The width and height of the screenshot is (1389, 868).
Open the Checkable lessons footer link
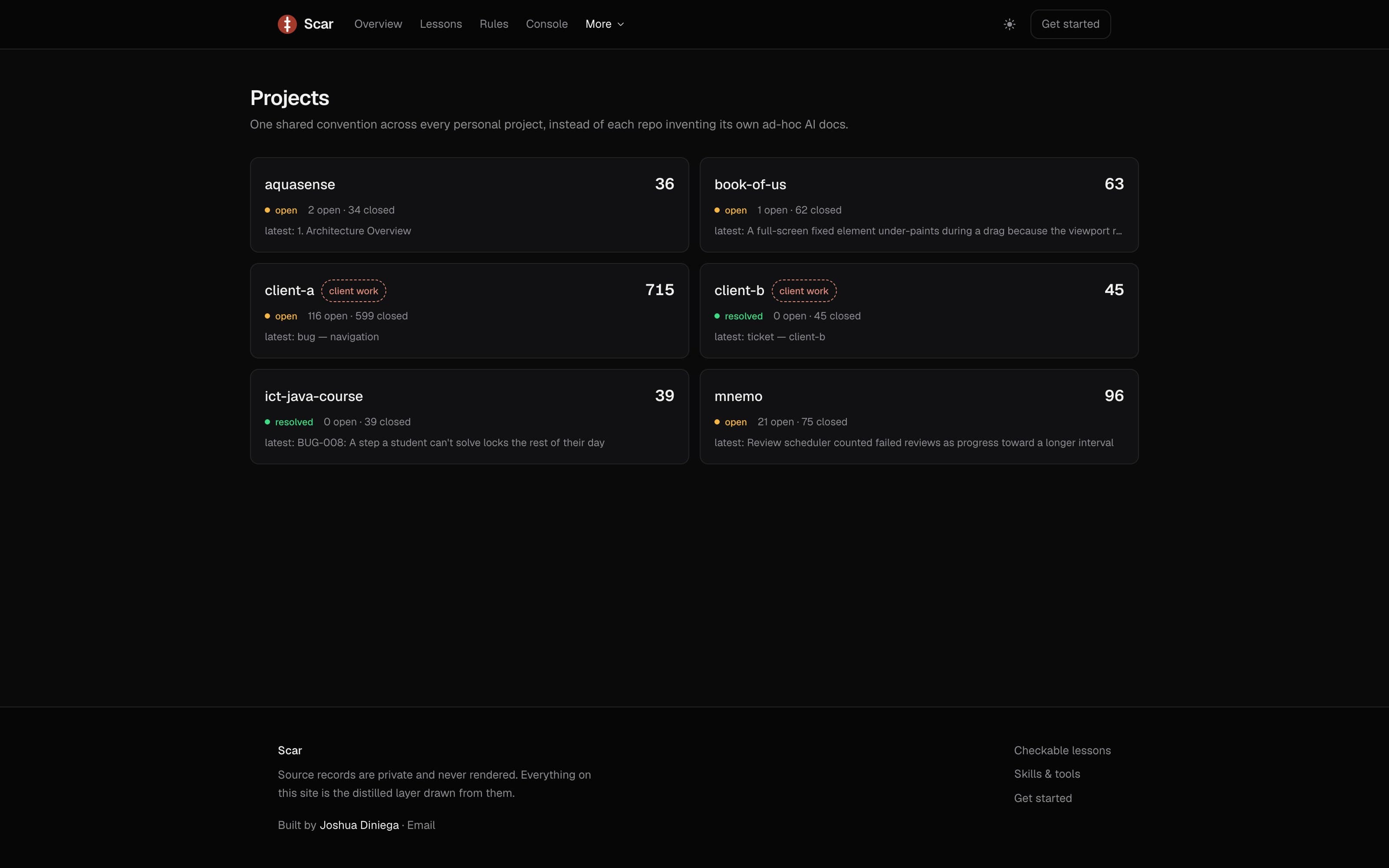click(x=1063, y=750)
